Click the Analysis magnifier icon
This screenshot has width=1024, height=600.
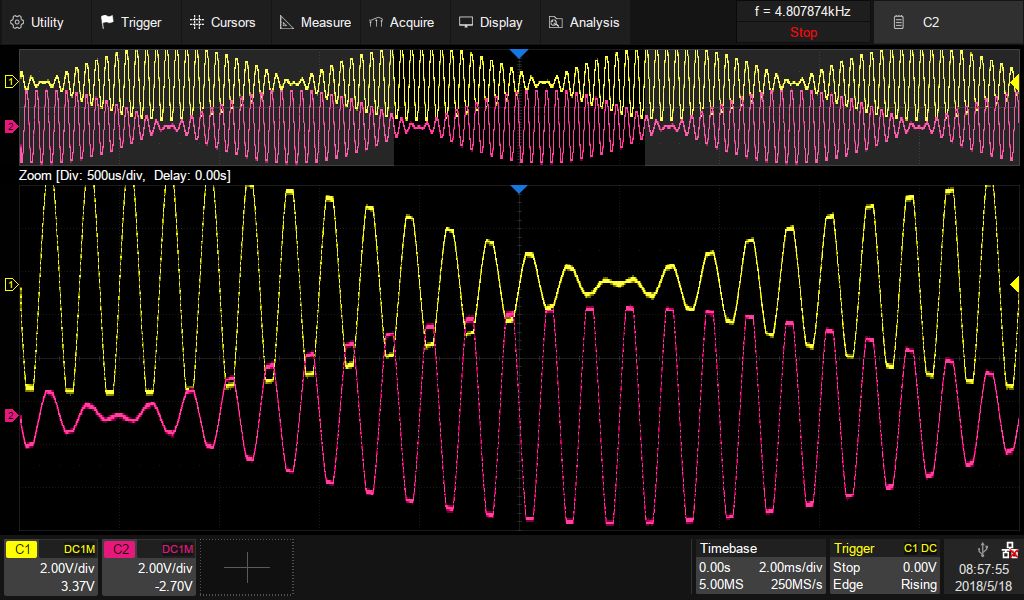556,22
